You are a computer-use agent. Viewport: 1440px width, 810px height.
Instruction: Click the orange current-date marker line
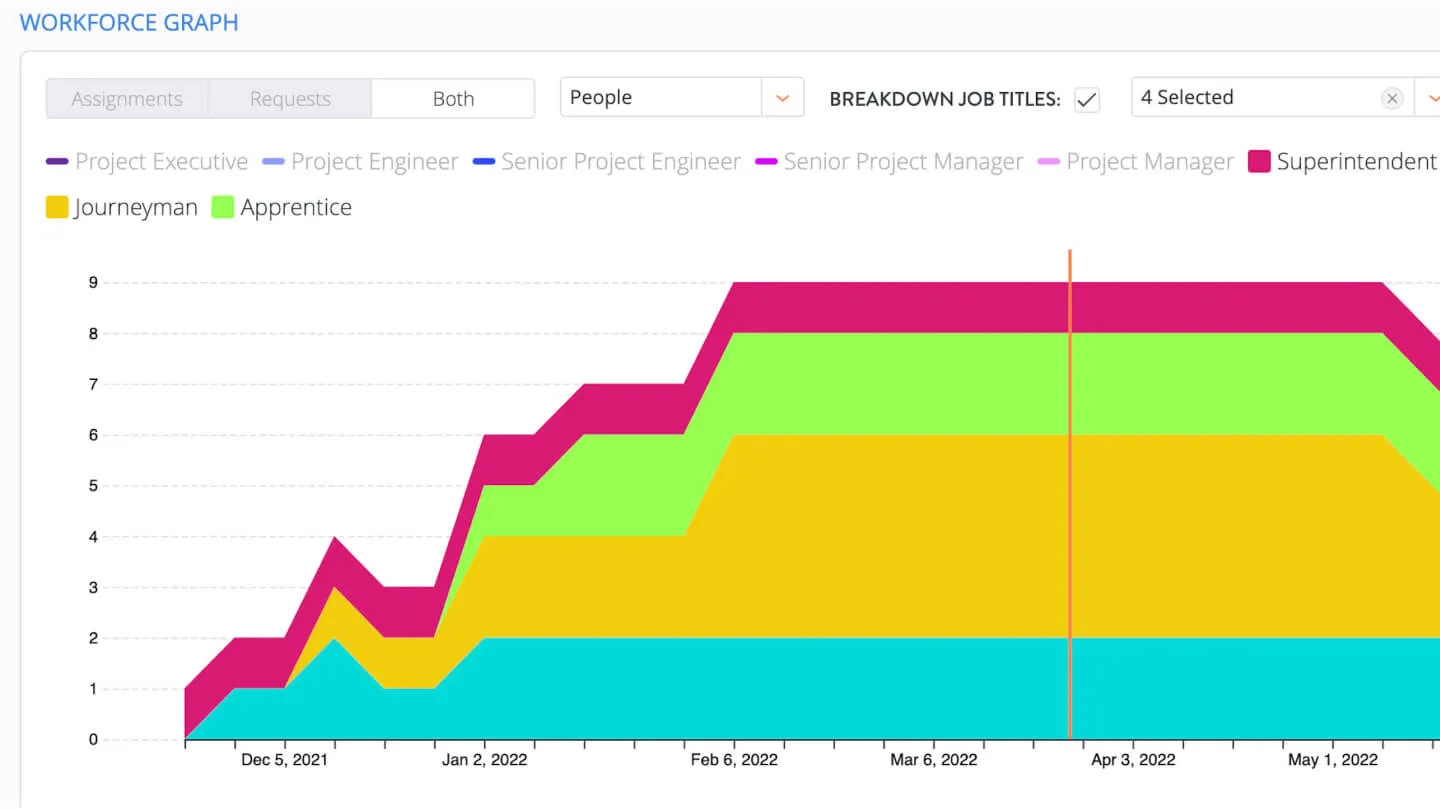click(x=1070, y=500)
